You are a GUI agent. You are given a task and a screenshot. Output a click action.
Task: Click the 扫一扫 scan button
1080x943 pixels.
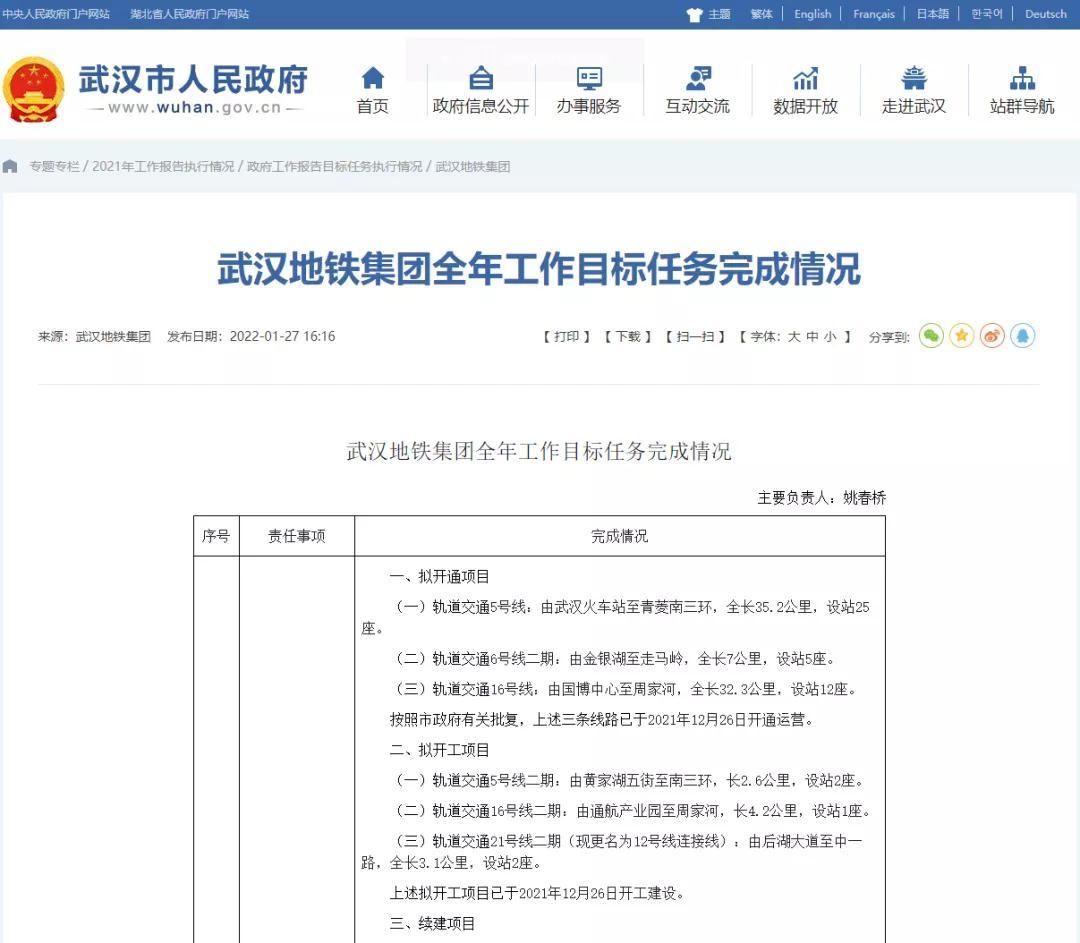(695, 336)
